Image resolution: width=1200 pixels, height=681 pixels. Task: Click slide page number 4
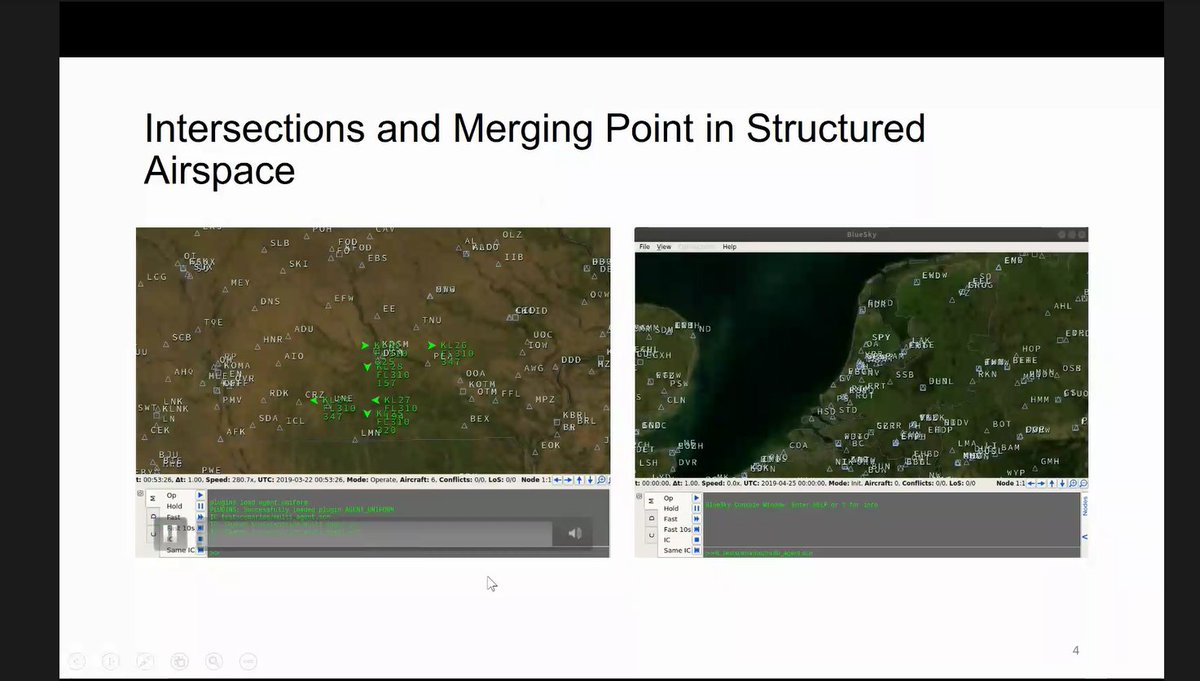1076,651
